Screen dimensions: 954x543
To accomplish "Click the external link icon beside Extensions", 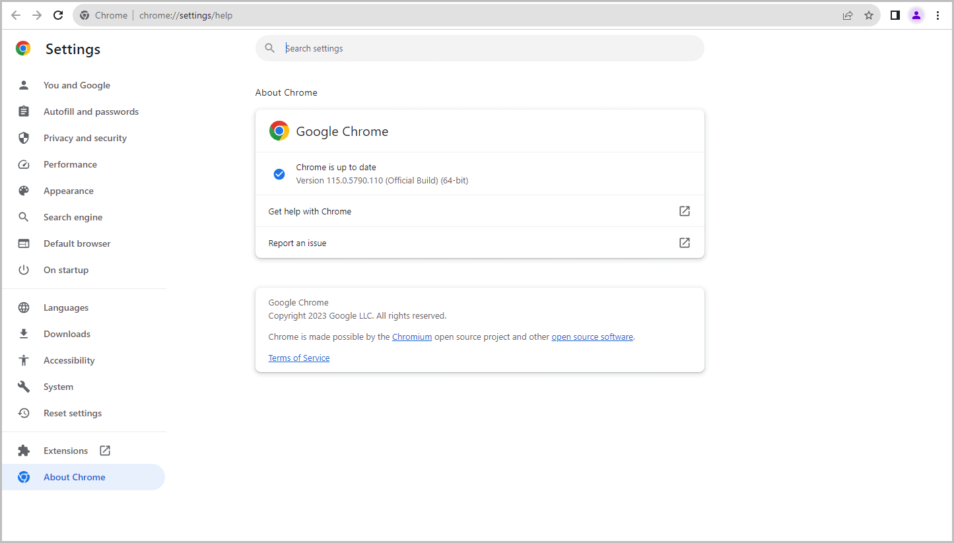I will 105,450.
